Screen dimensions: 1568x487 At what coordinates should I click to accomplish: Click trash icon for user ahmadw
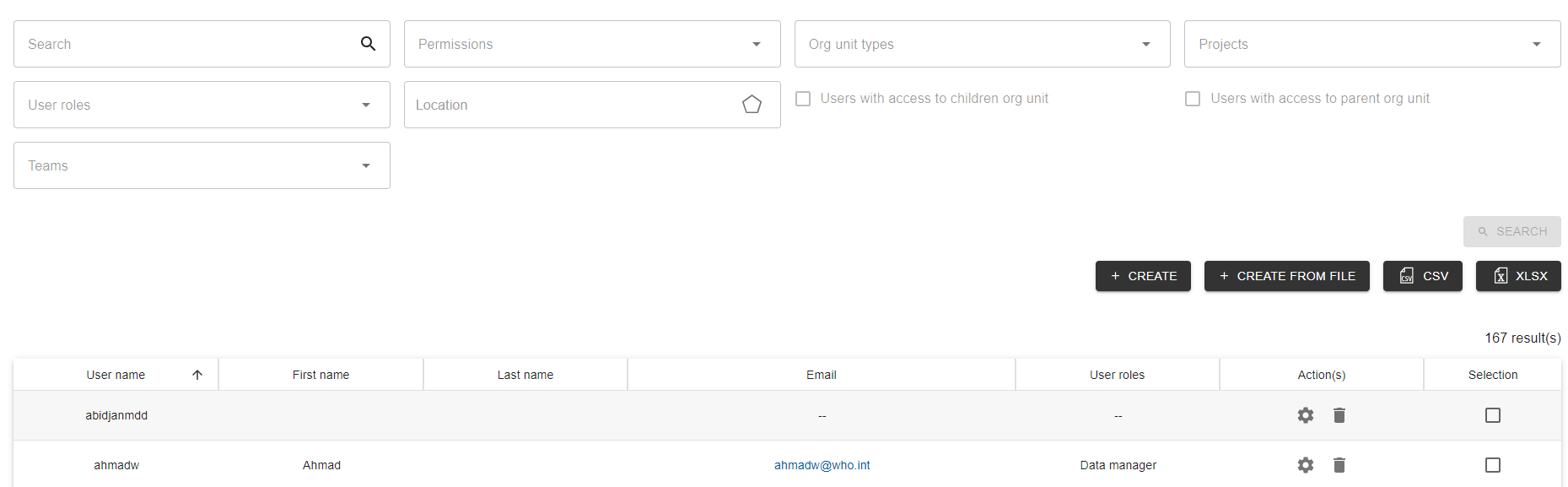[x=1339, y=465]
